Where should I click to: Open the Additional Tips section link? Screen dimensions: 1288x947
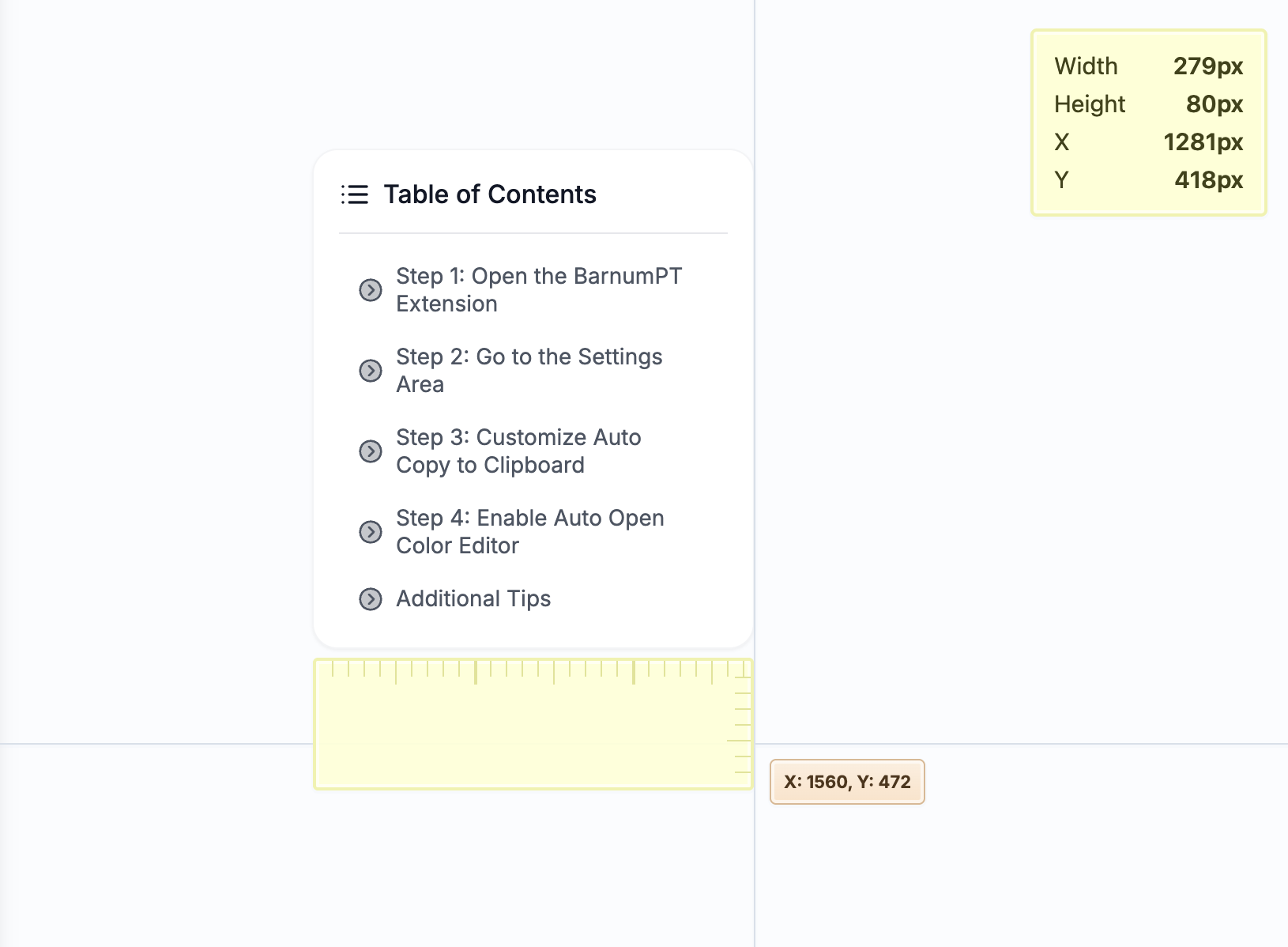coord(473,598)
